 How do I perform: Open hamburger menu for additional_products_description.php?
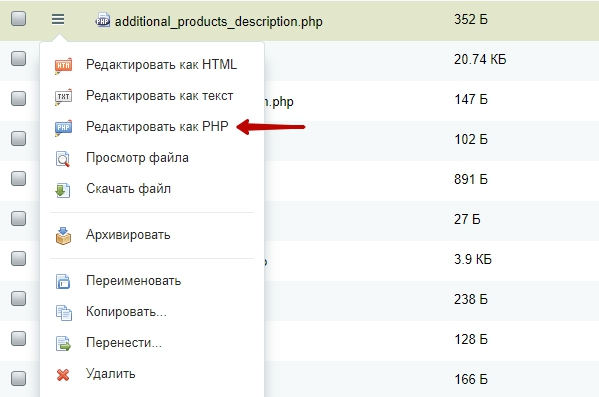(x=58, y=19)
